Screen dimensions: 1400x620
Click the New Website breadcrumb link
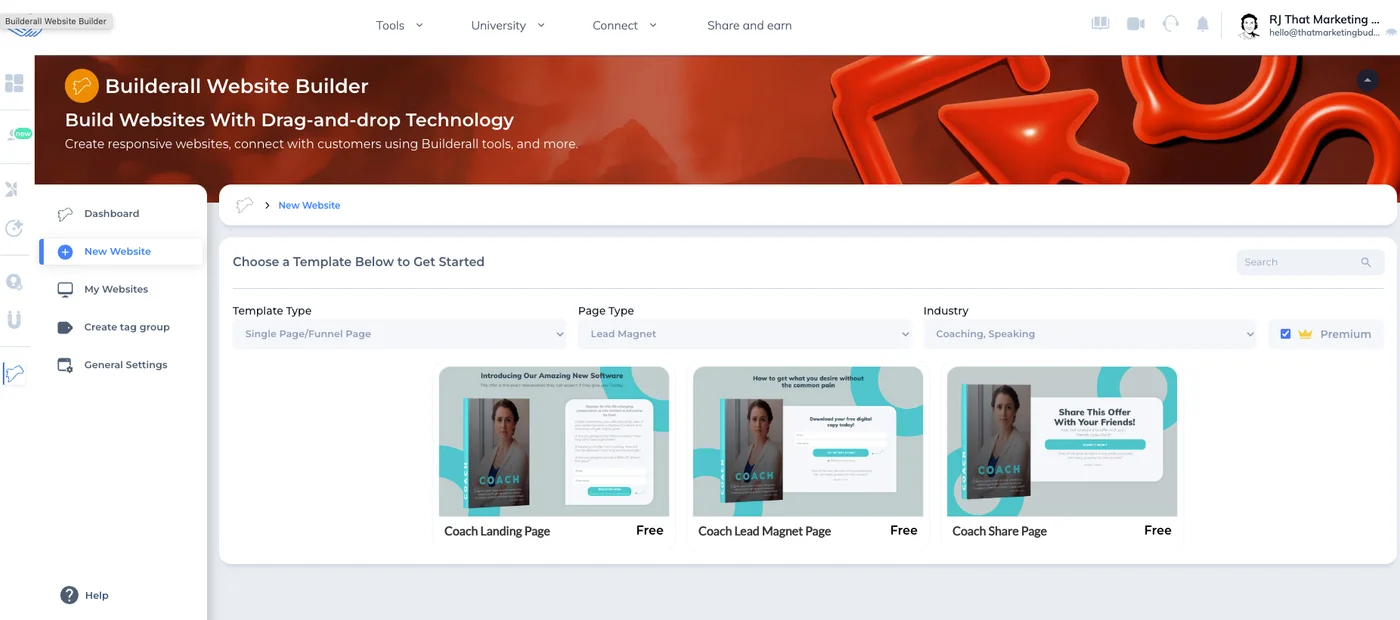point(309,205)
